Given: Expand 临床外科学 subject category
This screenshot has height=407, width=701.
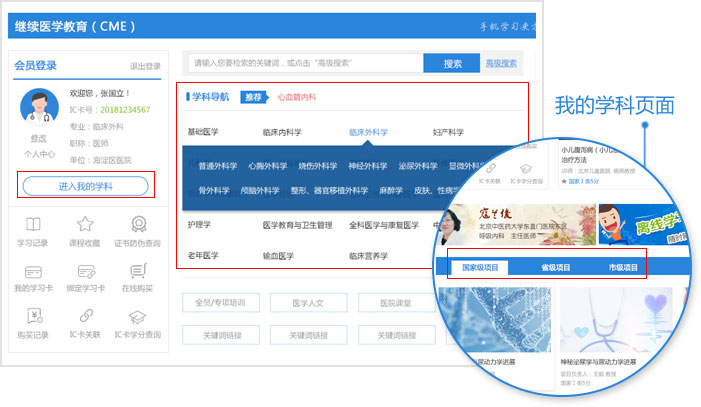Looking at the screenshot, I should pos(368,132).
